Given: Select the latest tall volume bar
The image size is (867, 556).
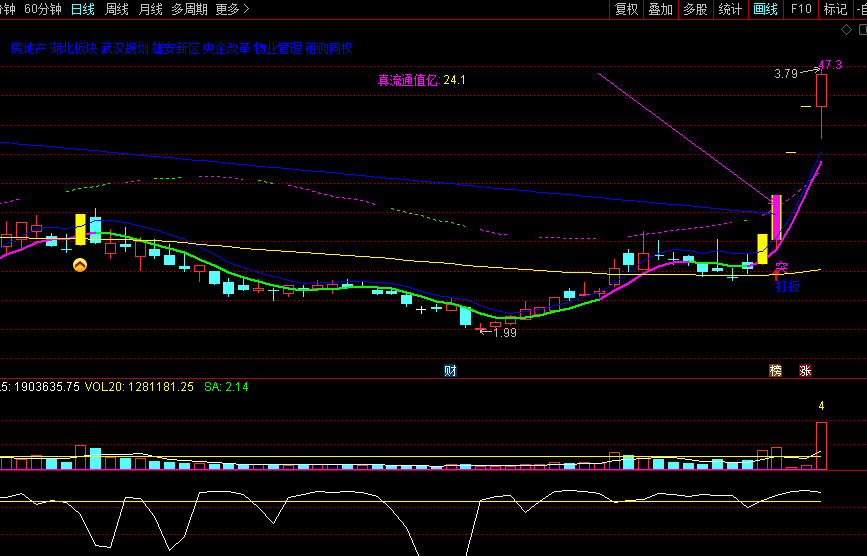Looking at the screenshot, I should [x=821, y=446].
